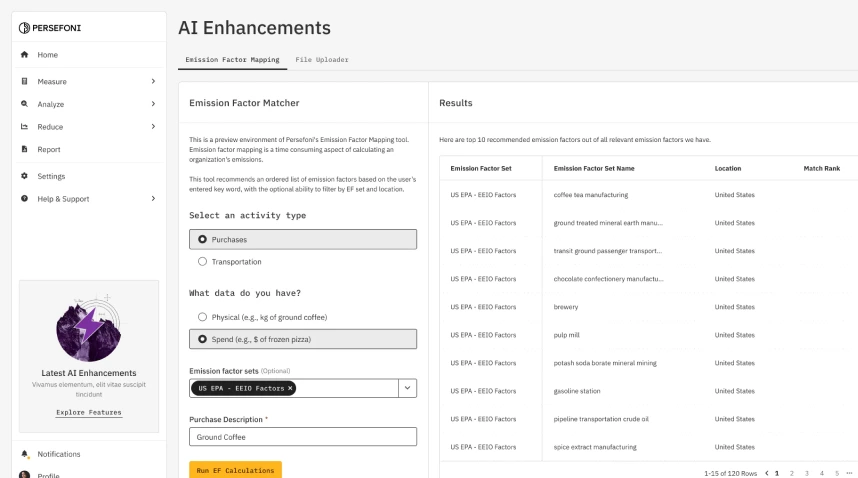Choose the Physical data option
The height and width of the screenshot is (478, 858).
[203, 317]
